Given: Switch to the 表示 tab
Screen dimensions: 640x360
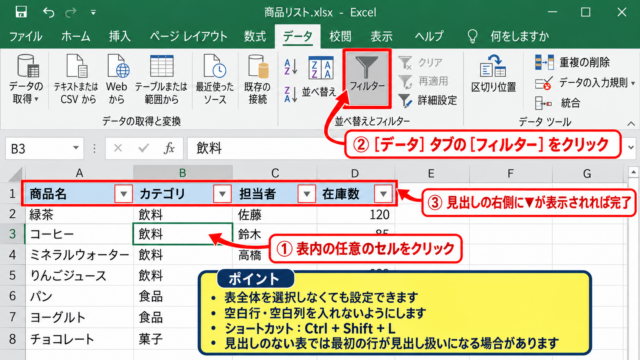Looking at the screenshot, I should (381, 36).
